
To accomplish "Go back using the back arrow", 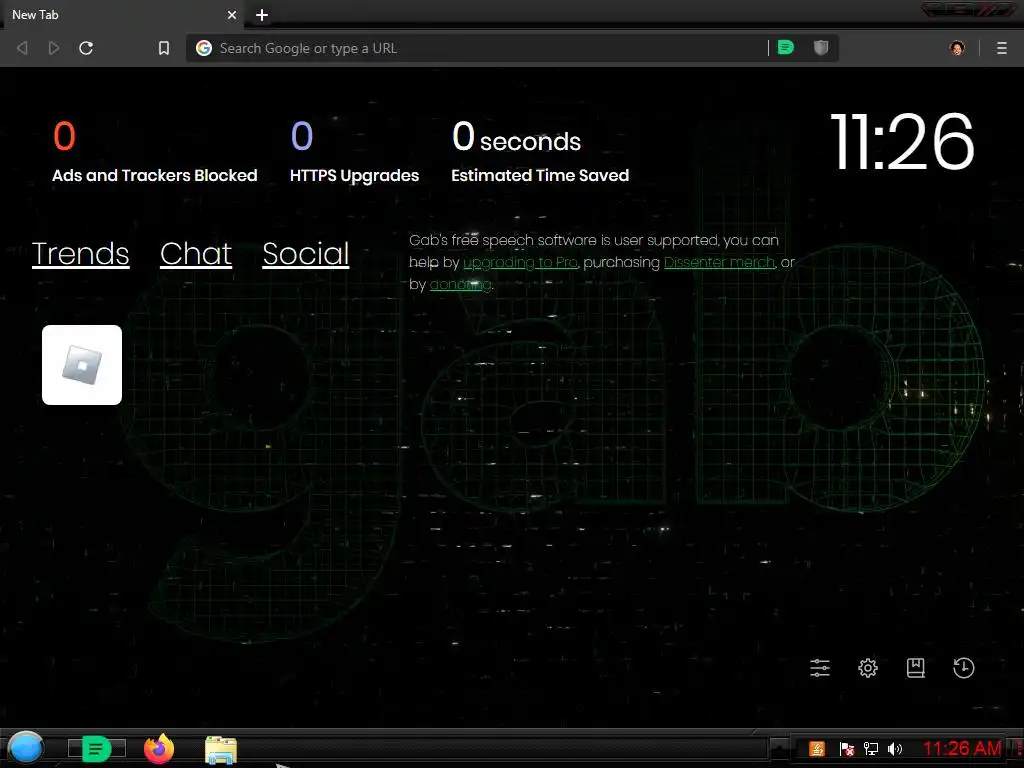I will 22,48.
